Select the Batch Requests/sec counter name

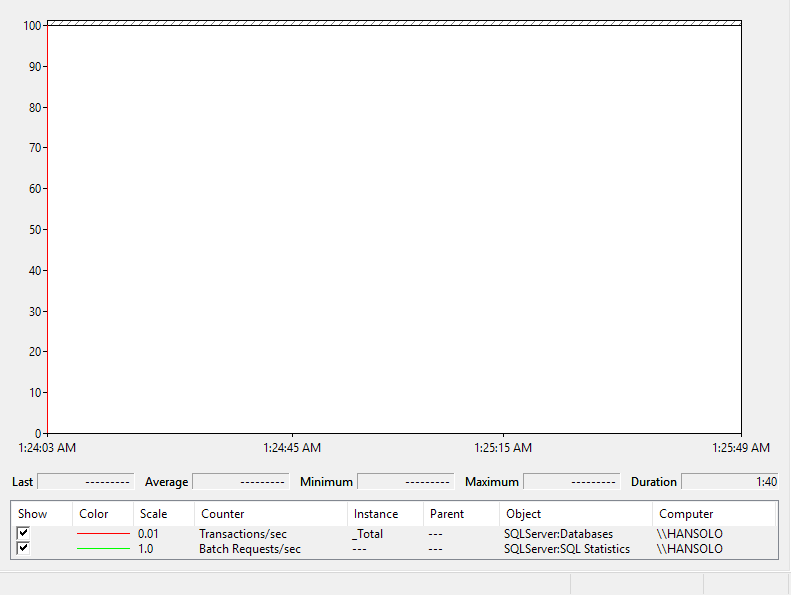click(x=250, y=549)
